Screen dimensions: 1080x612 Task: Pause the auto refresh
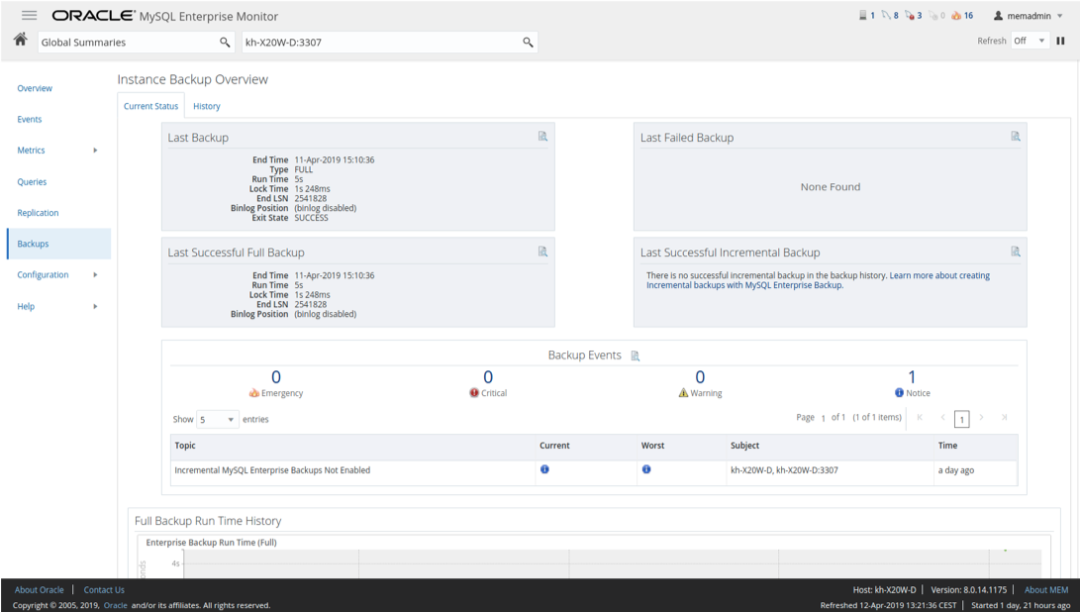click(1061, 41)
